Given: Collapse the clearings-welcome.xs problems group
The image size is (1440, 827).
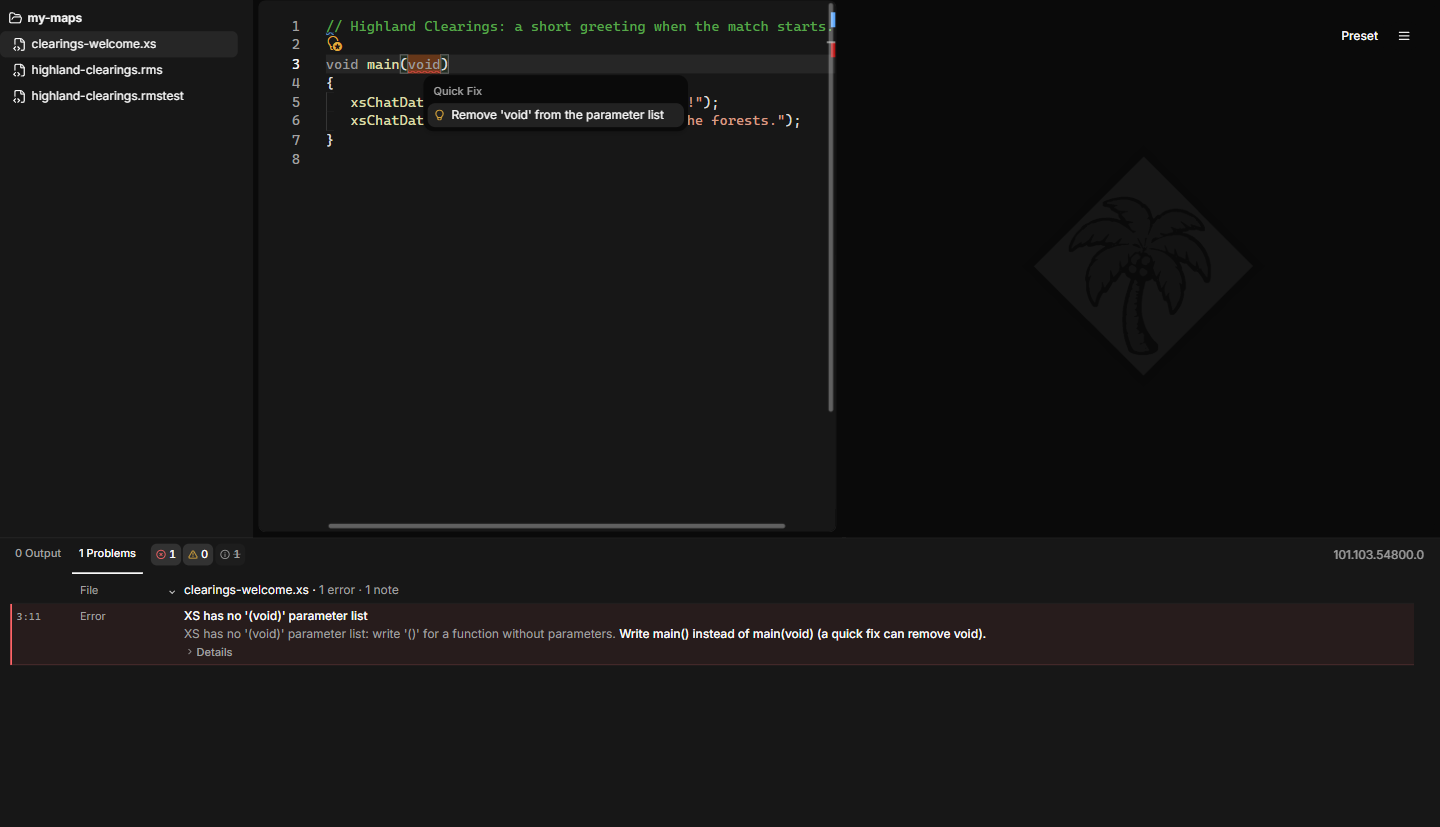Looking at the screenshot, I should click(172, 591).
